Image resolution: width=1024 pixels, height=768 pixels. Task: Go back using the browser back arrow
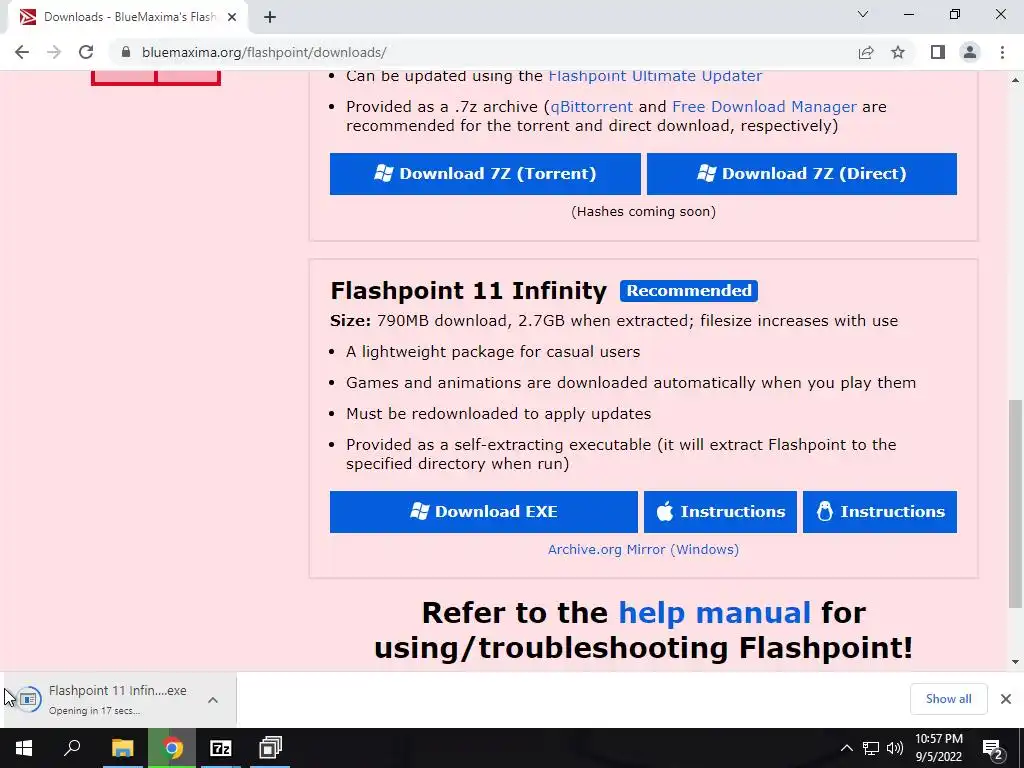[22, 52]
